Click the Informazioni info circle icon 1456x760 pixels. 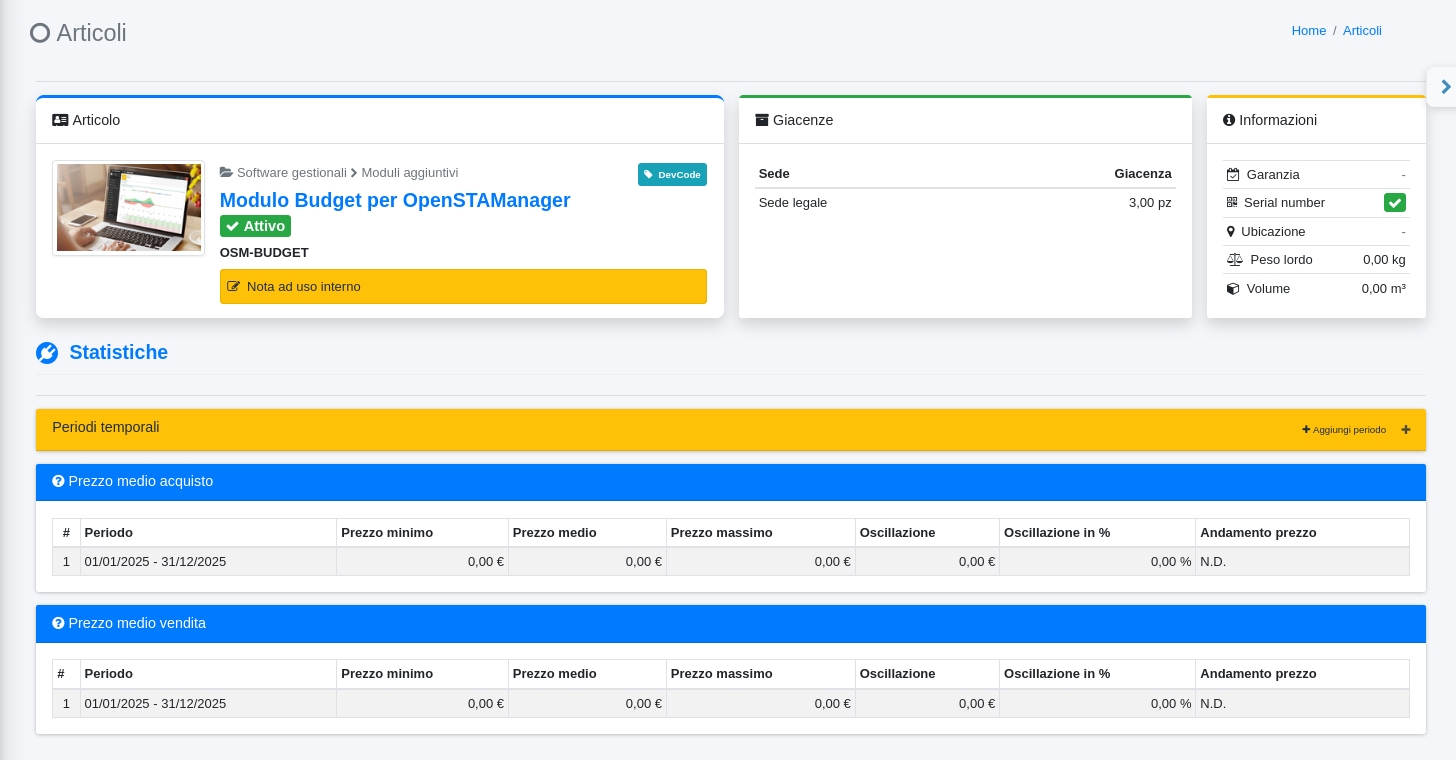1229,120
